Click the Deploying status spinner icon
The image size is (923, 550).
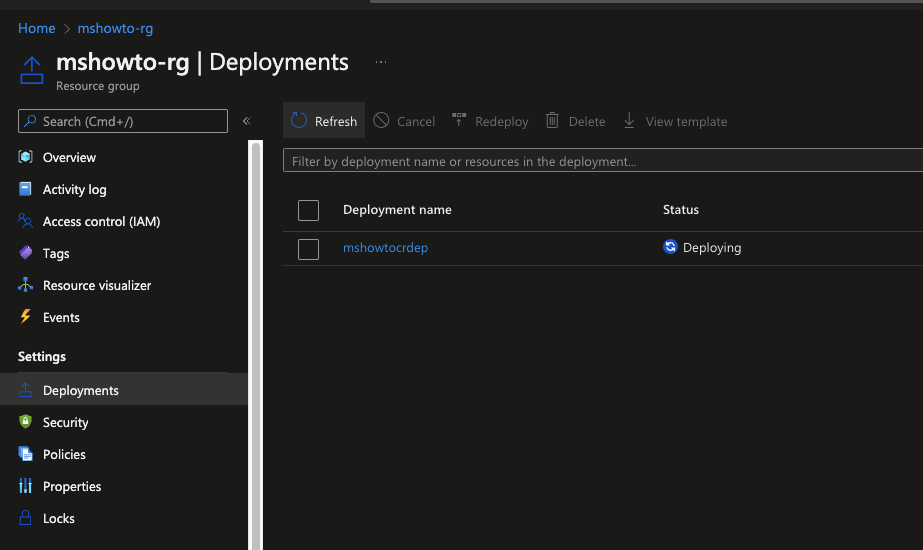670,247
